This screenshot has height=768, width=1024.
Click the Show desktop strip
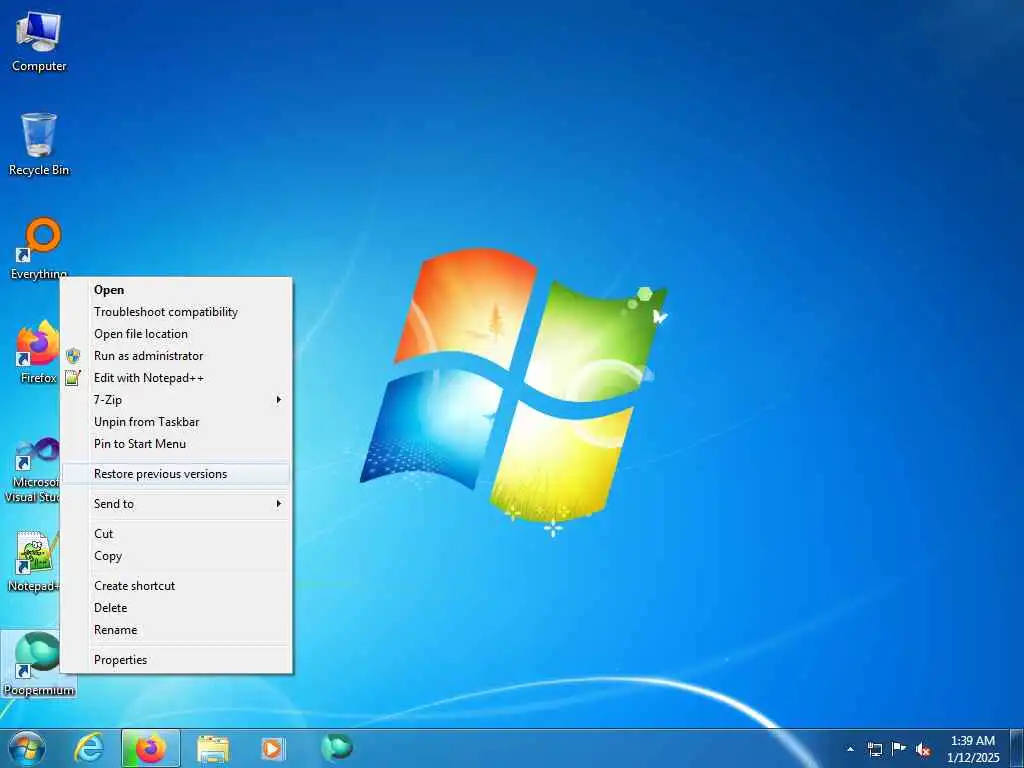pos(1017,748)
